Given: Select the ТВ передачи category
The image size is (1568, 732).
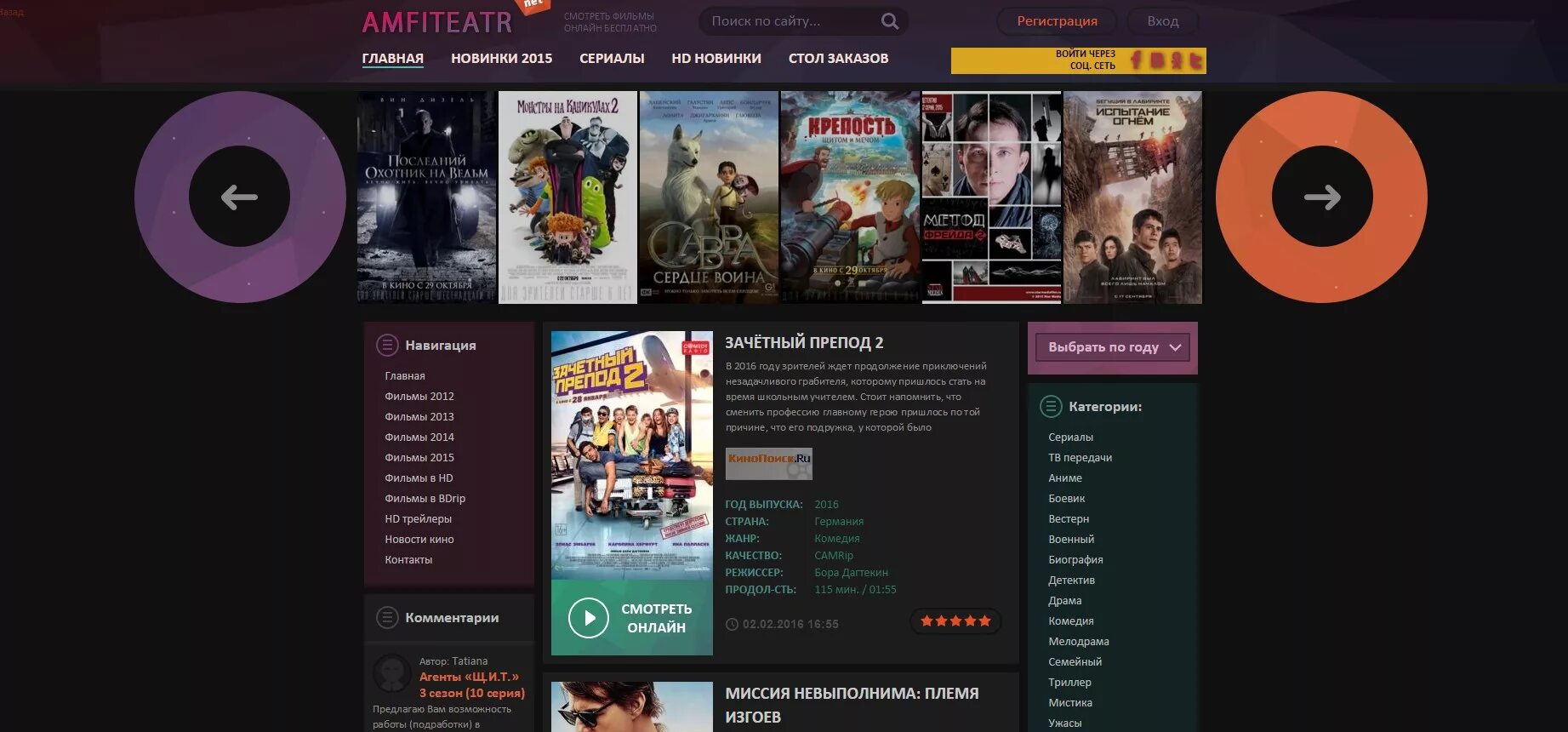Looking at the screenshot, I should point(1080,458).
